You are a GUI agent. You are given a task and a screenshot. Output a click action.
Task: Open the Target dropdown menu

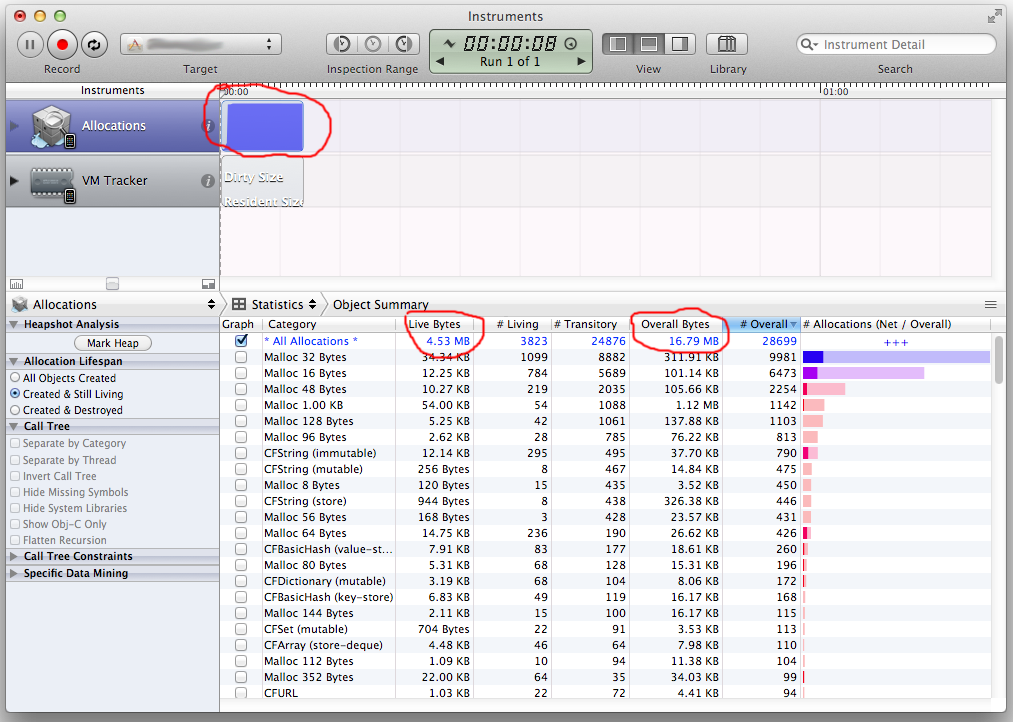click(x=200, y=44)
